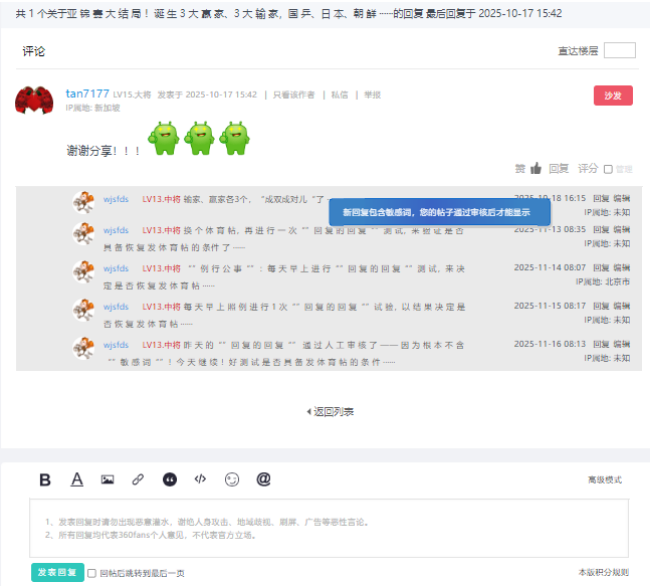This screenshot has width=652, height=588.
Task: Insert a code block with the </> icon
Action: [200, 479]
